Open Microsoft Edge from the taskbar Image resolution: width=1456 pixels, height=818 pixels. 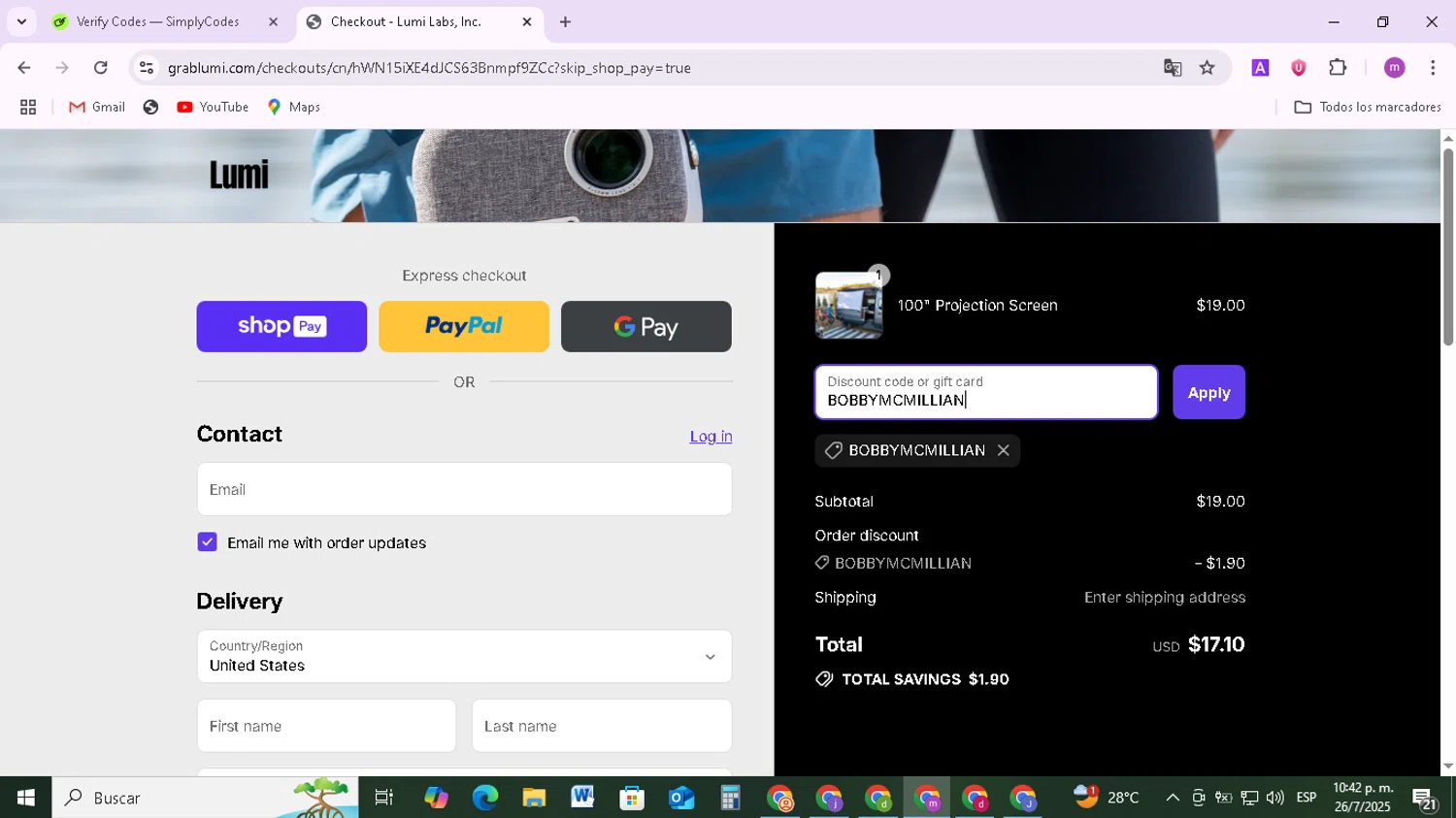pyautogui.click(x=485, y=798)
